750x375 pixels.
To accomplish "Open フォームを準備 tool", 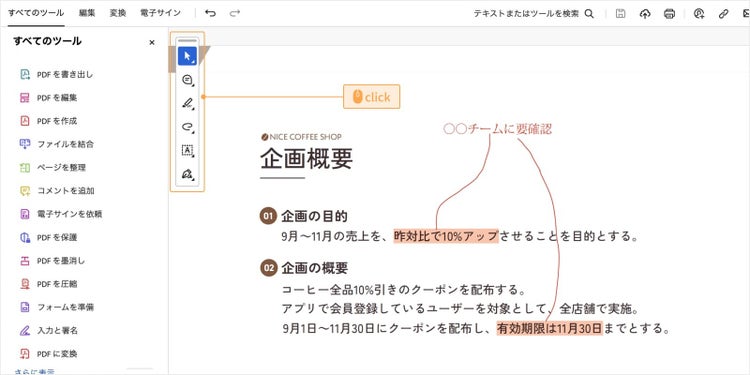I will tap(56, 308).
